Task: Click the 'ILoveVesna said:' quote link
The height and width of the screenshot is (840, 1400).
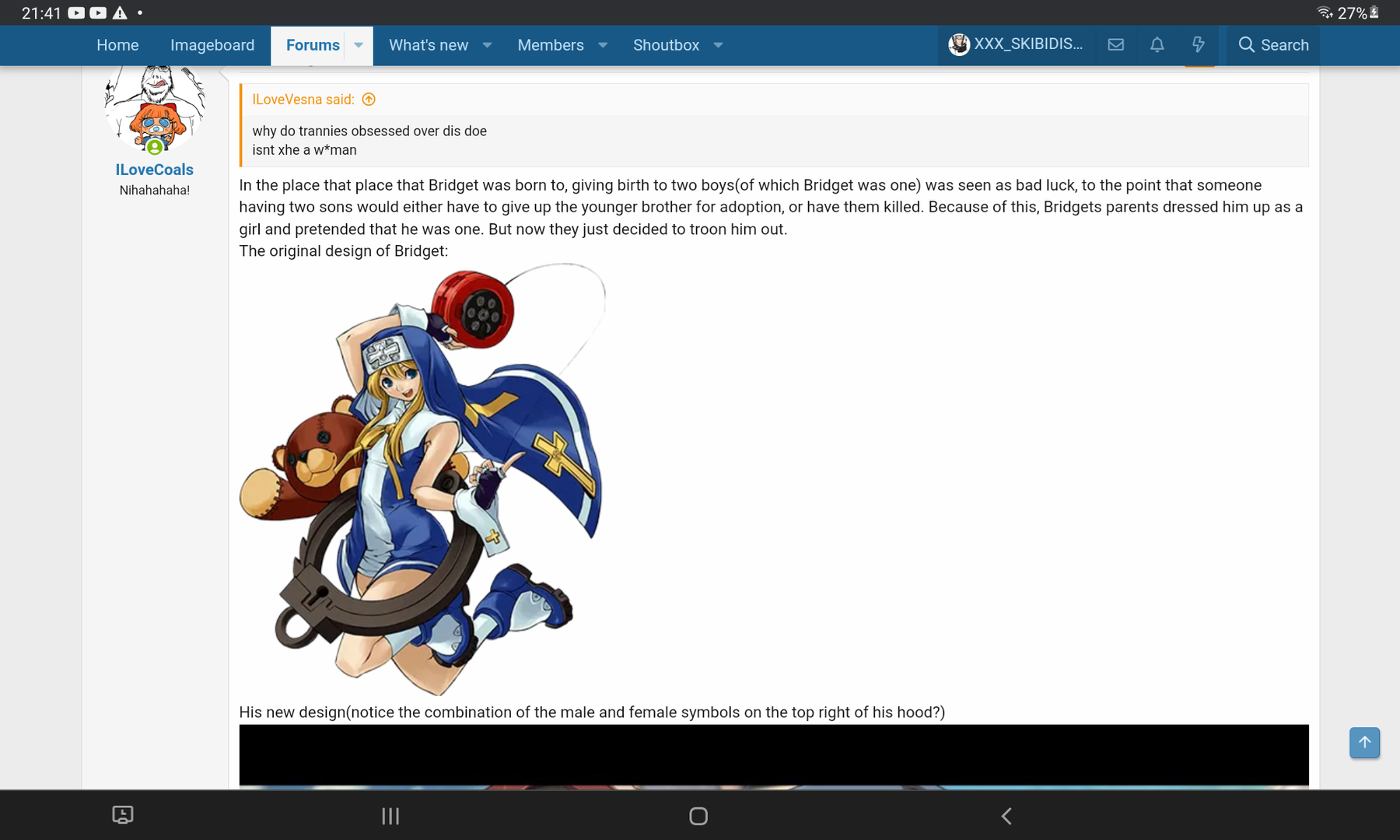Action: tap(303, 100)
